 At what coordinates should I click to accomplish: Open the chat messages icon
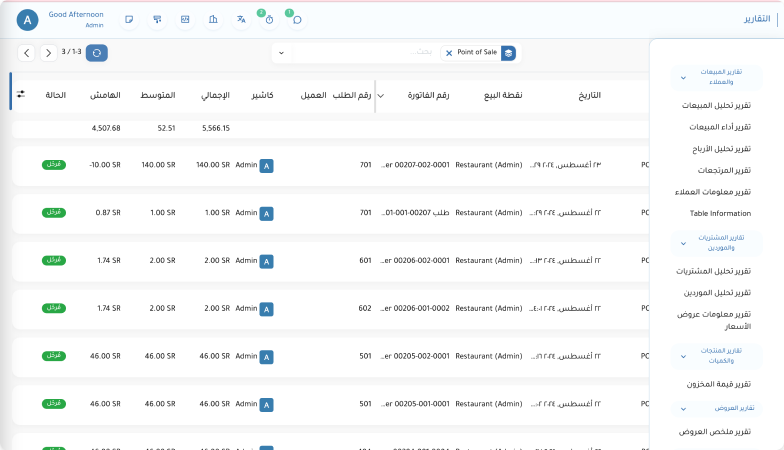(297, 20)
